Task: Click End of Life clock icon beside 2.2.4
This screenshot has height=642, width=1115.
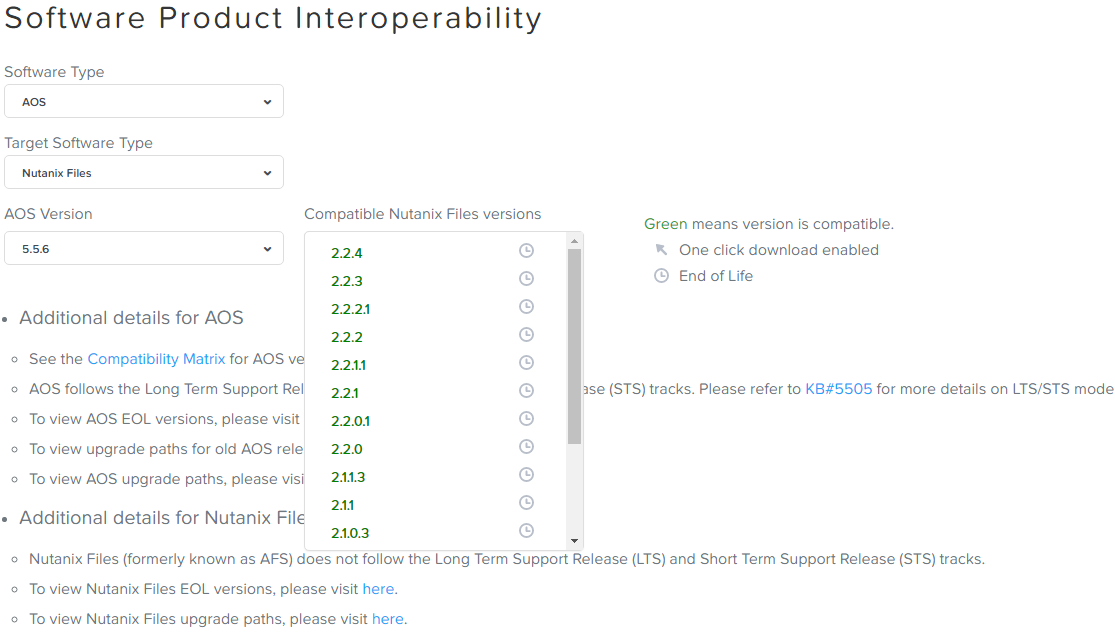Action: 526,250
